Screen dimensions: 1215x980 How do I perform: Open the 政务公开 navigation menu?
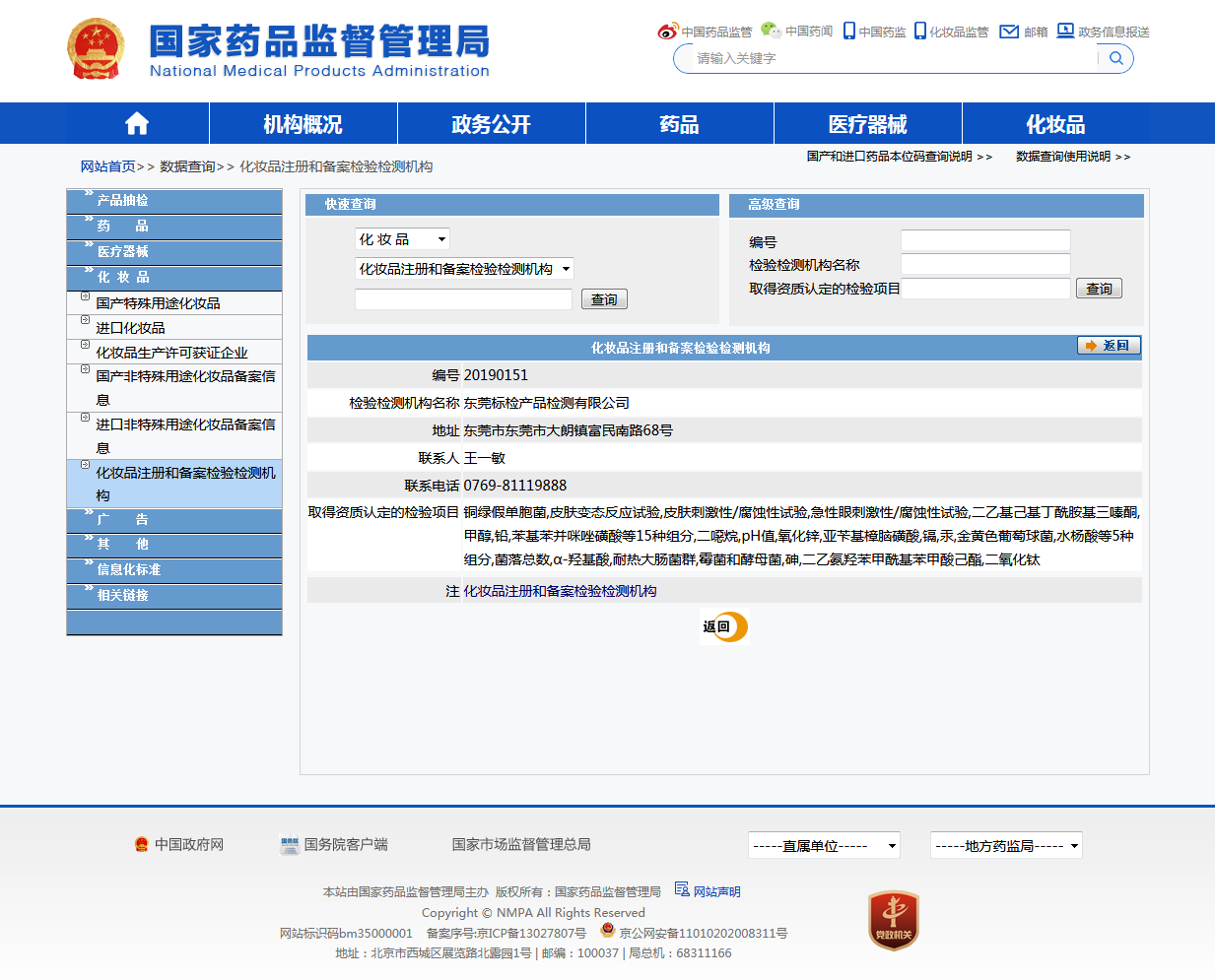(x=491, y=124)
